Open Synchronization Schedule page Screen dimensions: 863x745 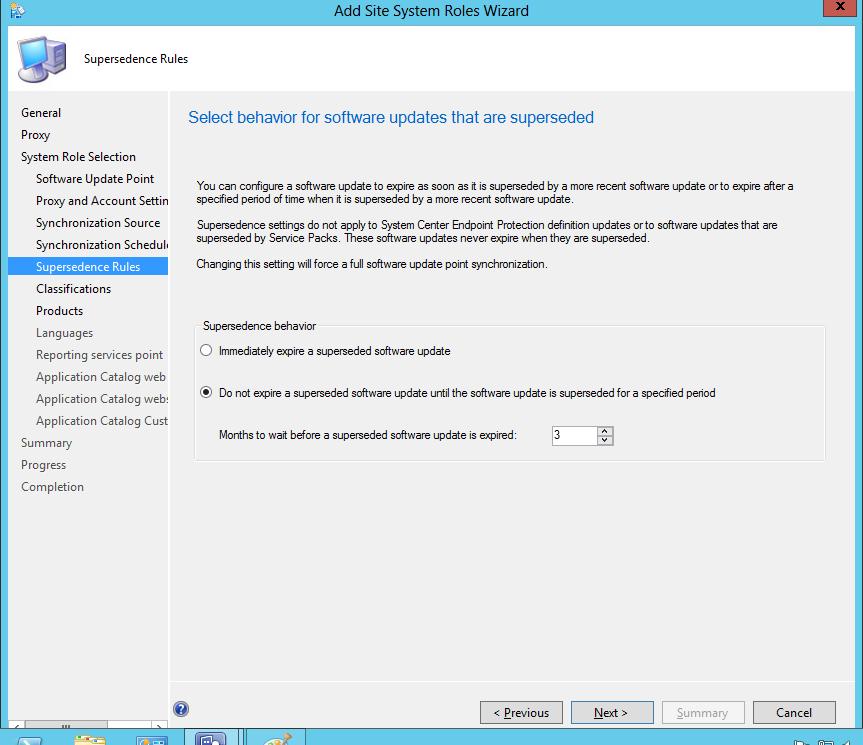click(x=102, y=245)
